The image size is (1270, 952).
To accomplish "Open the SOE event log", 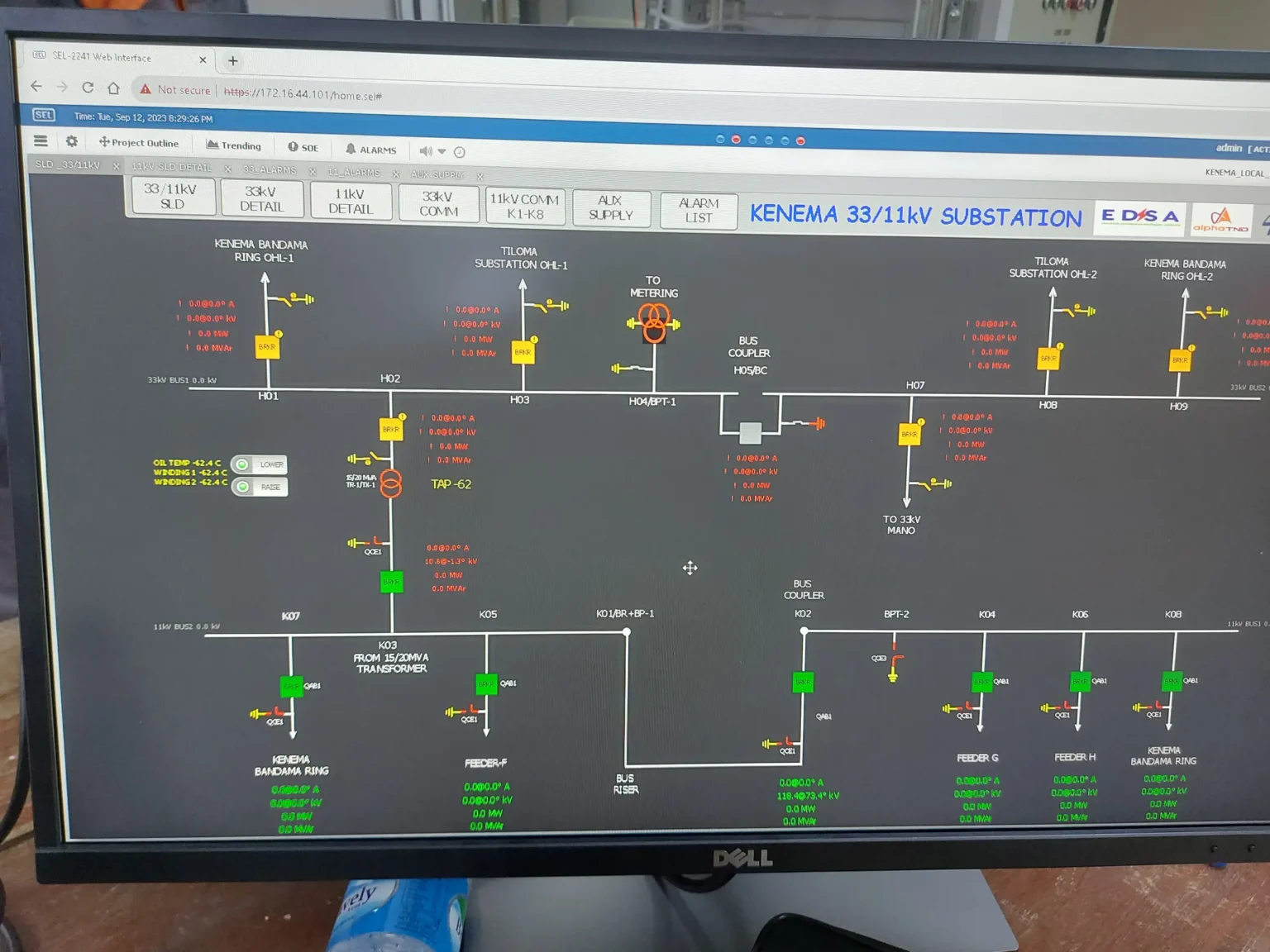I will (303, 147).
